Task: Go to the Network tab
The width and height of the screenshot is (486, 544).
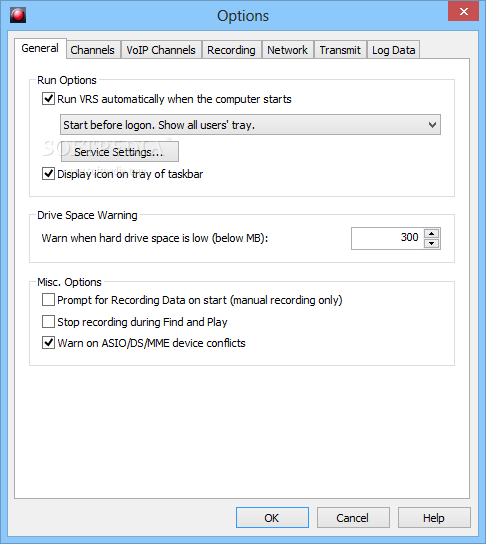Action: point(288,50)
